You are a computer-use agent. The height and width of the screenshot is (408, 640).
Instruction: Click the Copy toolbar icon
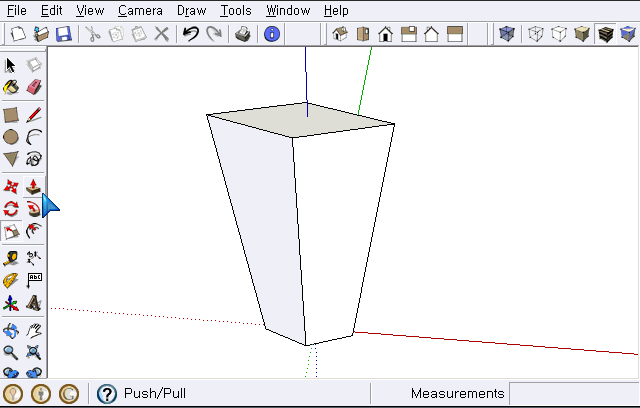pos(116,34)
